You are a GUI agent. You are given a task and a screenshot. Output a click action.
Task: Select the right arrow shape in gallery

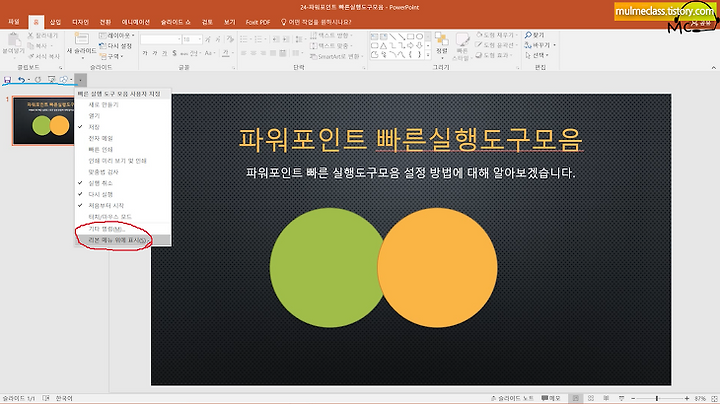coord(410,45)
